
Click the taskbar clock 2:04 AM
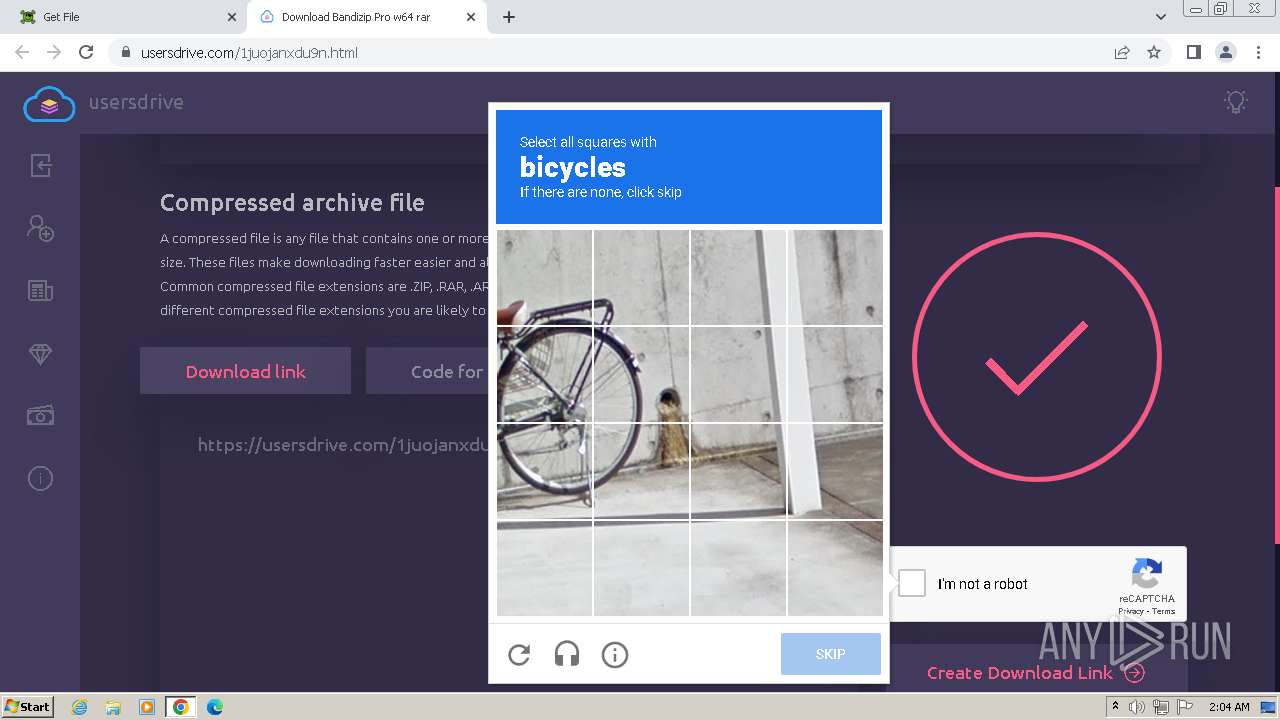pyautogui.click(x=1228, y=707)
